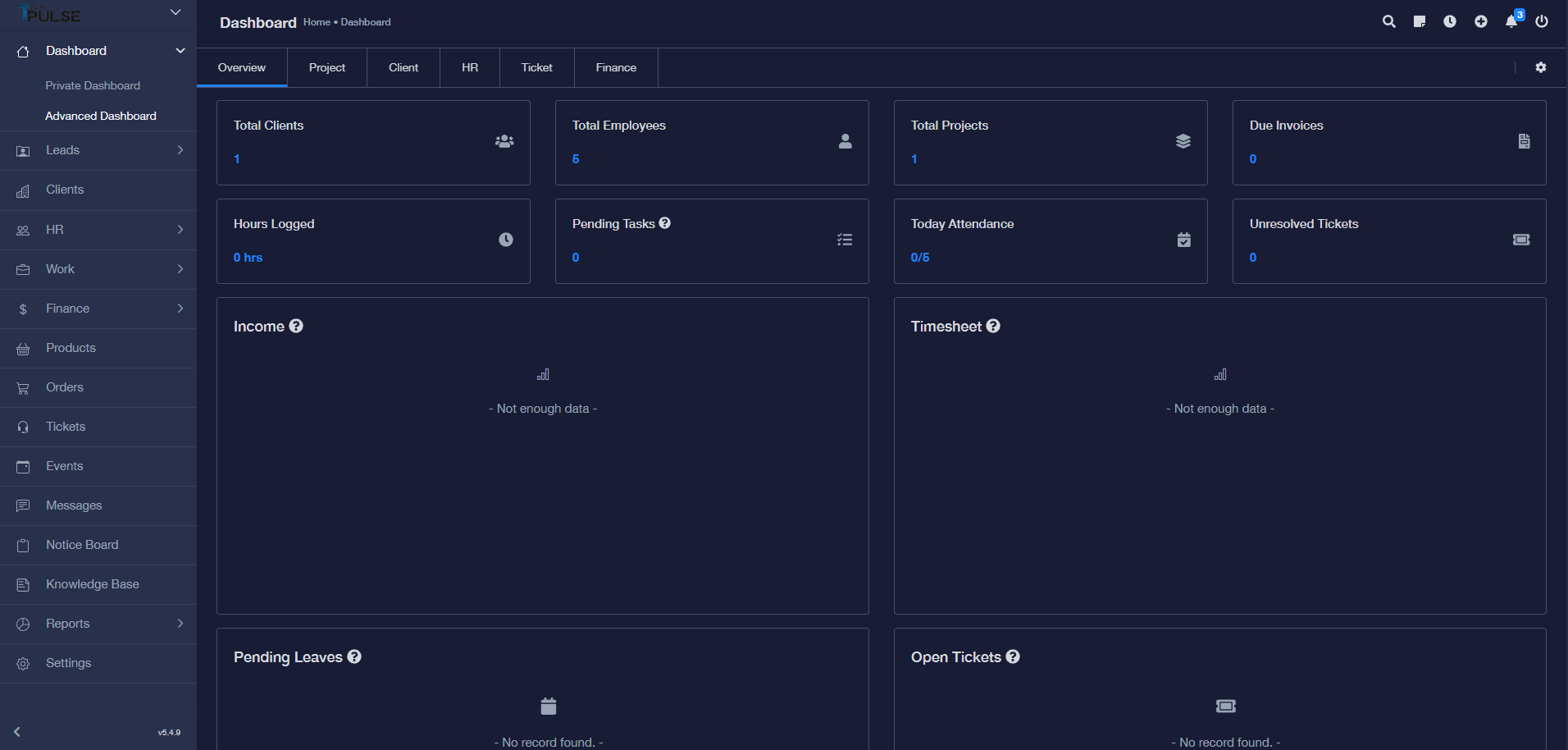This screenshot has width=1568, height=750.
Task: Click the notes icon in the top bar
Action: [x=1419, y=21]
